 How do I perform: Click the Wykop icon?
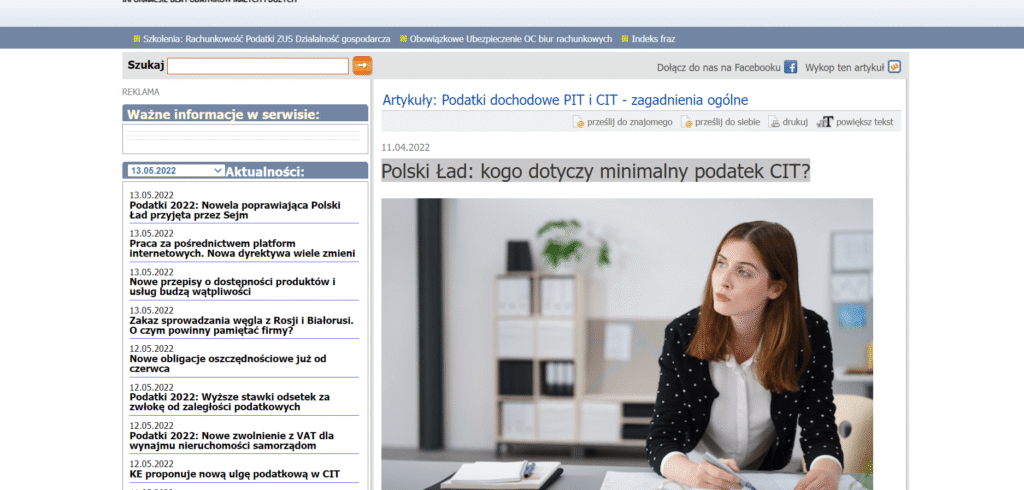[x=894, y=67]
